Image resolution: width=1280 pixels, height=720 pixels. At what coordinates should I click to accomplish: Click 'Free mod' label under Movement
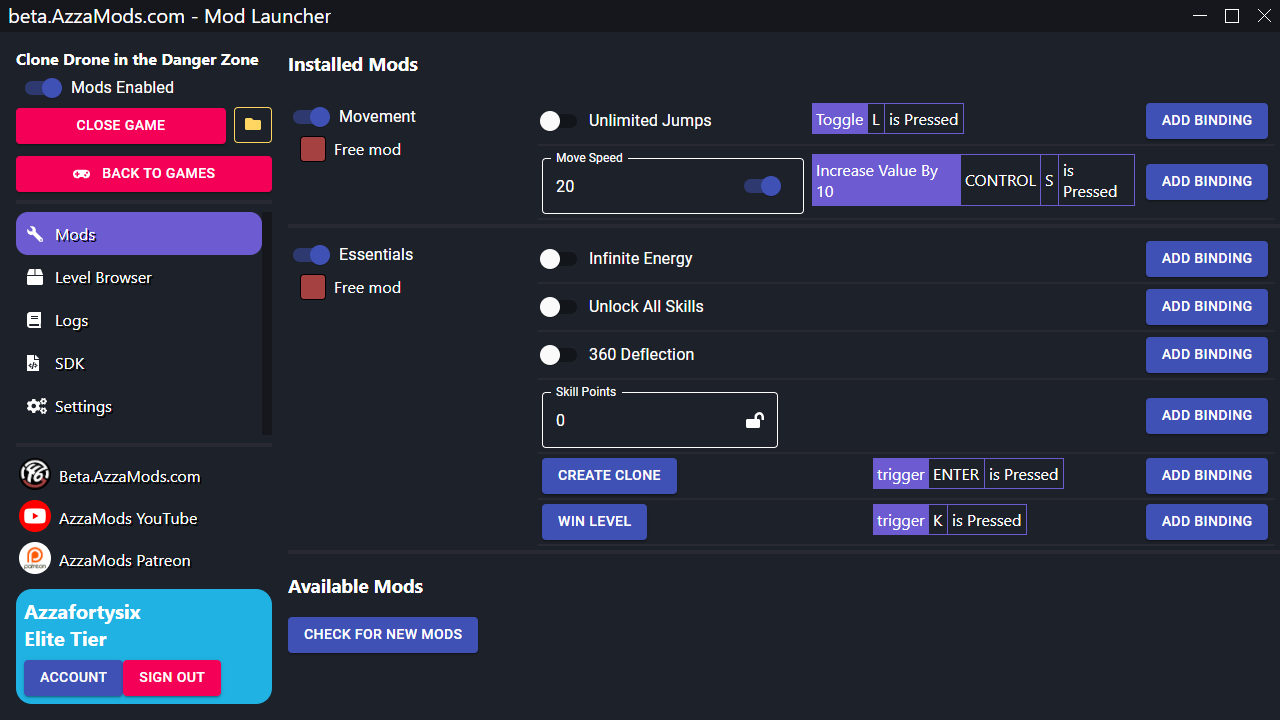(x=367, y=150)
